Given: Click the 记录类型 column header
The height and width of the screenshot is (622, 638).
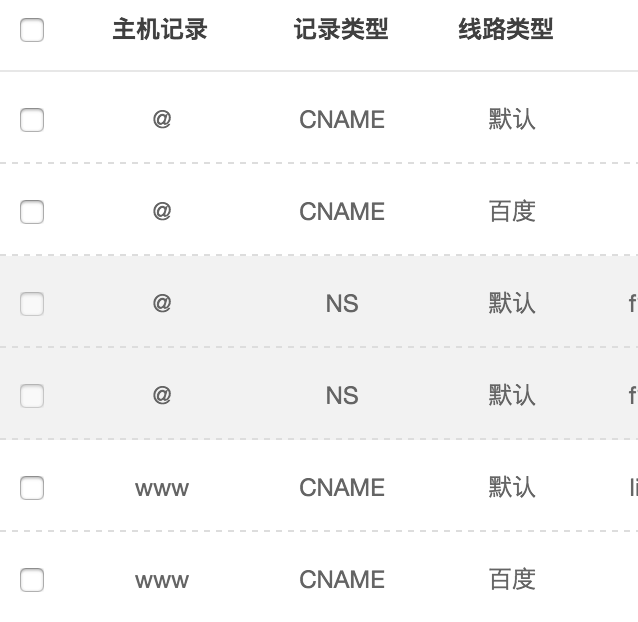Looking at the screenshot, I should tap(341, 30).
